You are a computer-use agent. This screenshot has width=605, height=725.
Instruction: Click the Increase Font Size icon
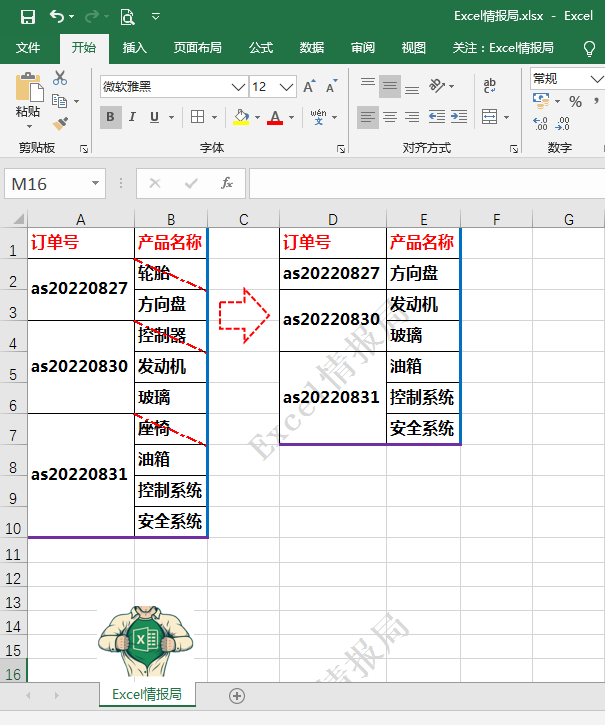pyautogui.click(x=310, y=87)
